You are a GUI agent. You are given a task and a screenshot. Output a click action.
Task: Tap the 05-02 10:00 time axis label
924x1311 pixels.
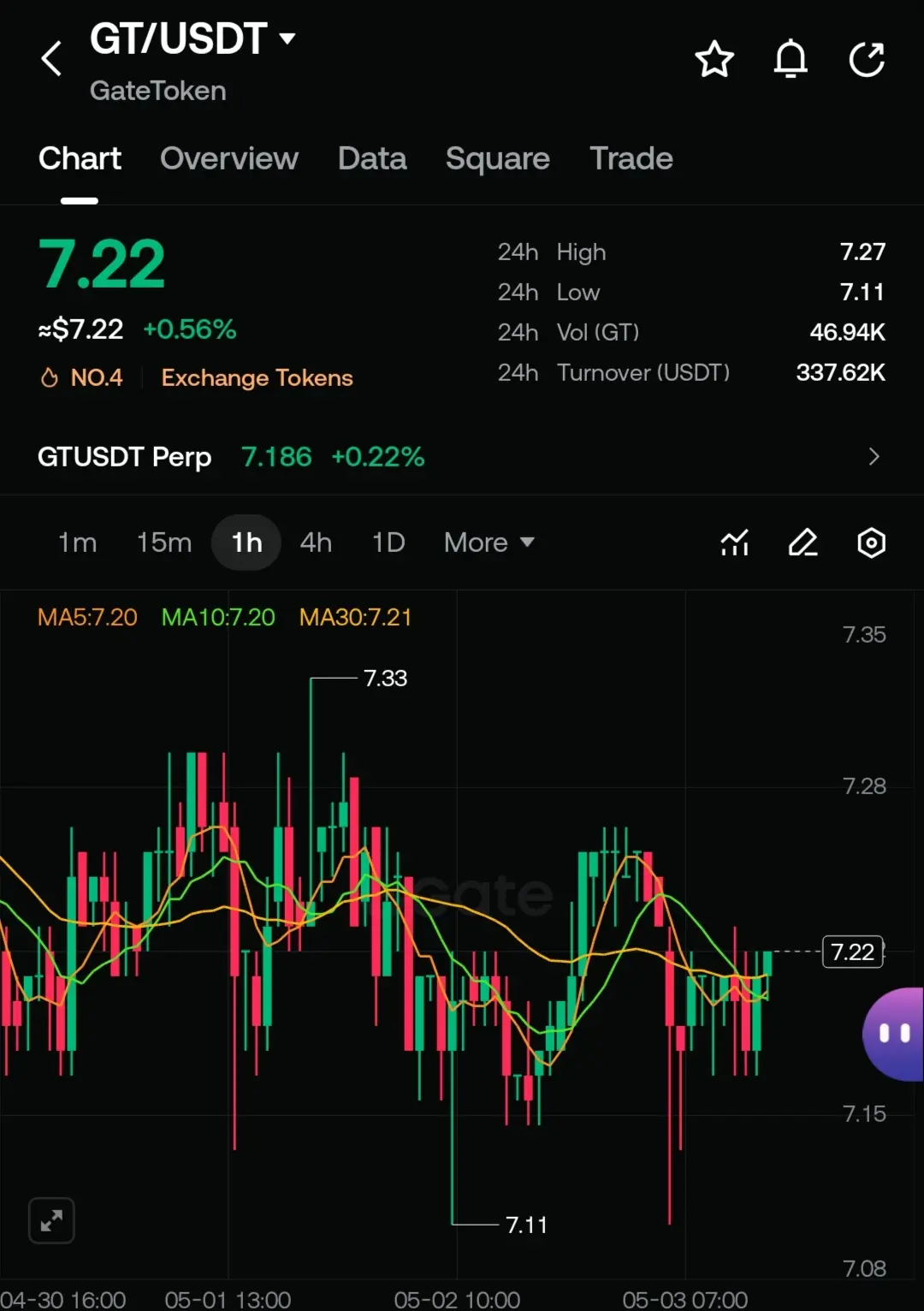click(457, 1299)
